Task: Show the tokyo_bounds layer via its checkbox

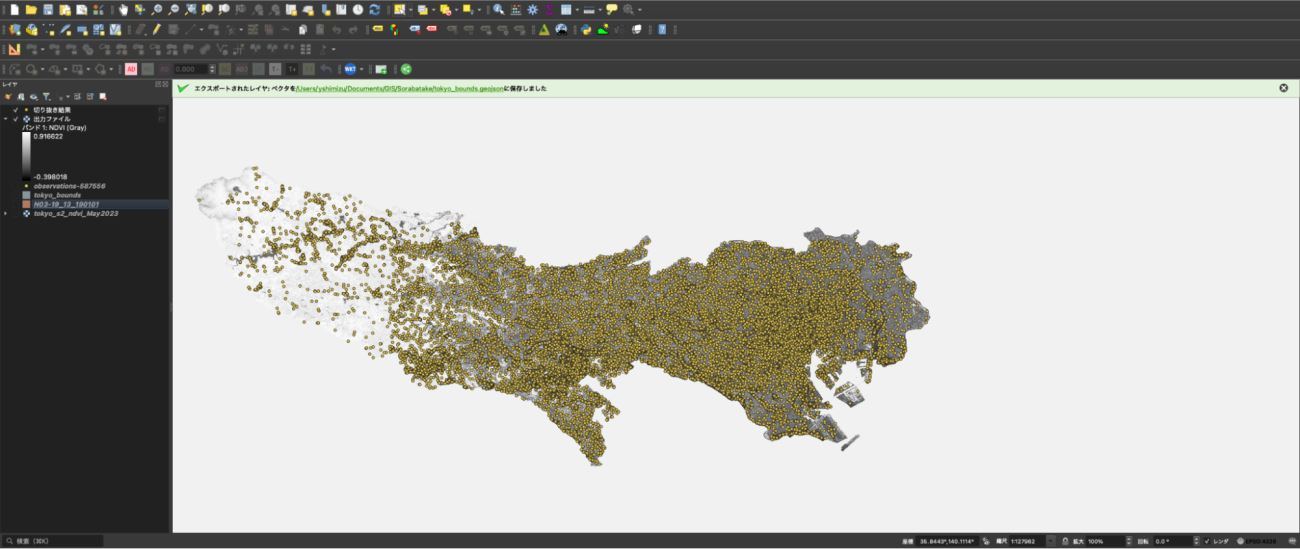Action: [16, 195]
